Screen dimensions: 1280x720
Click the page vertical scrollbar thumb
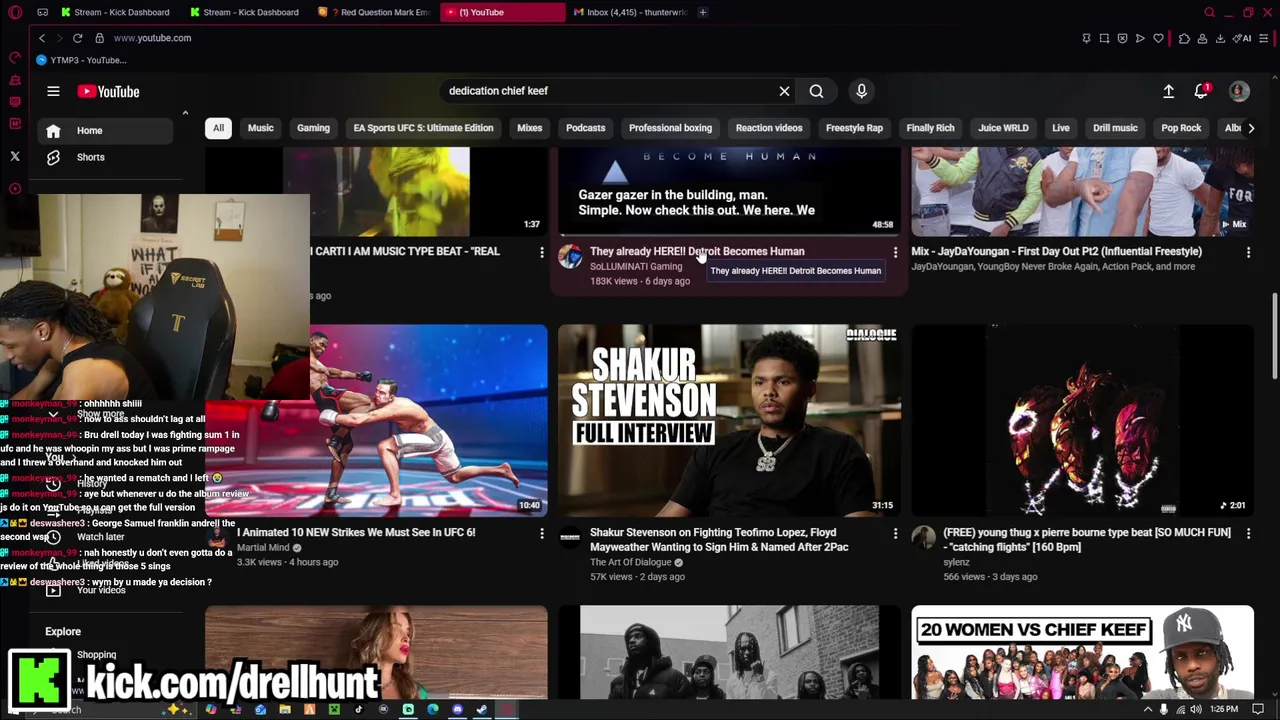click(x=1274, y=336)
